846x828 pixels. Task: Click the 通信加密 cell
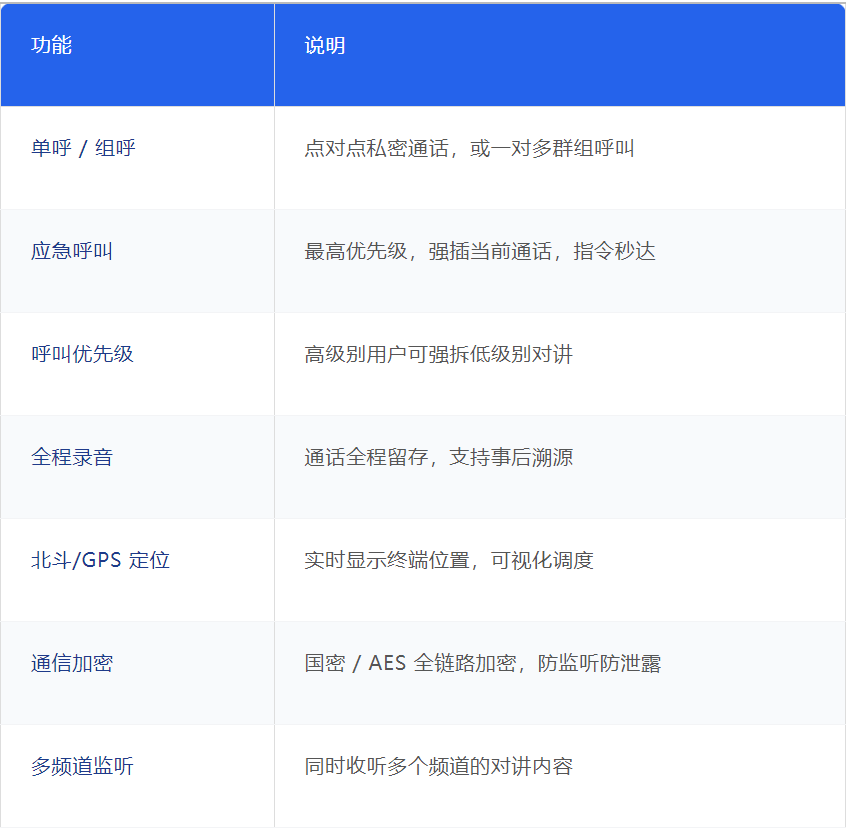point(138,673)
